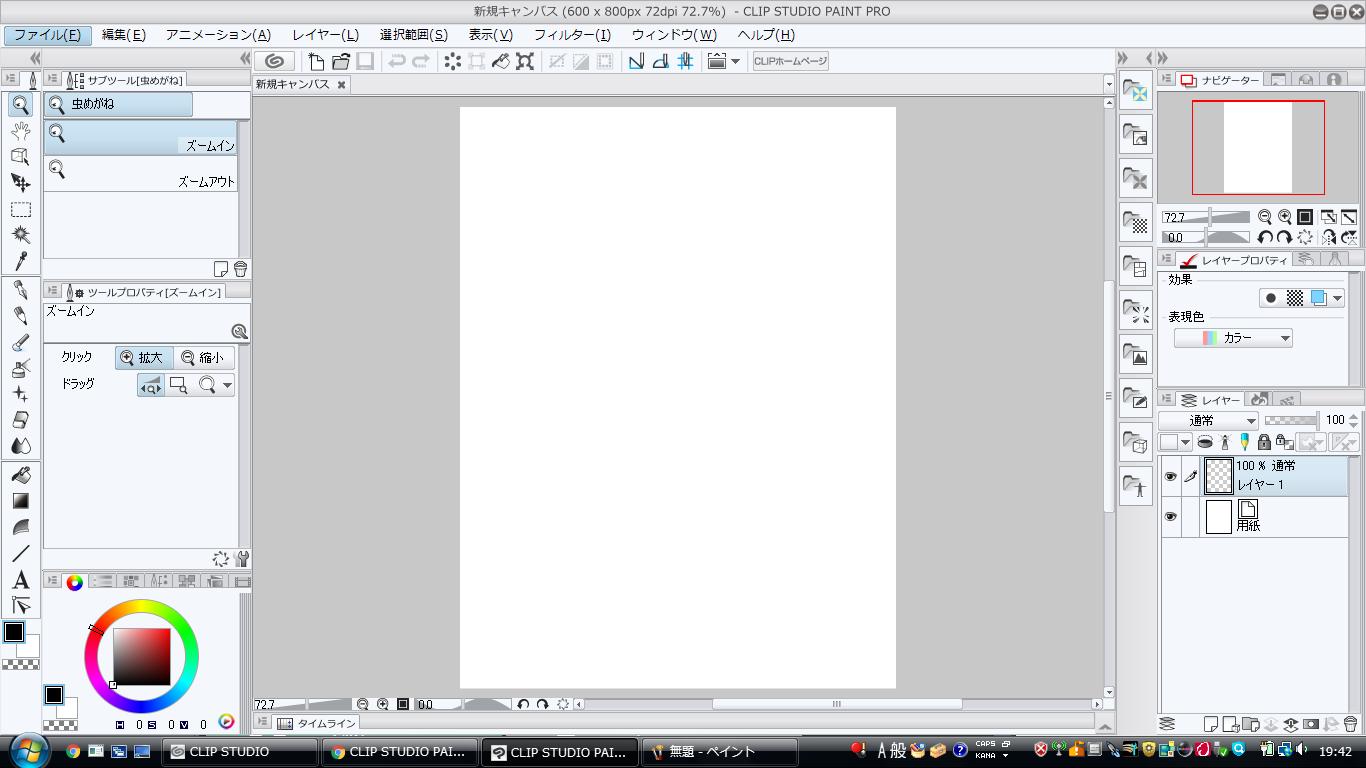Choose the ズームアウト sub tool

click(x=140, y=173)
